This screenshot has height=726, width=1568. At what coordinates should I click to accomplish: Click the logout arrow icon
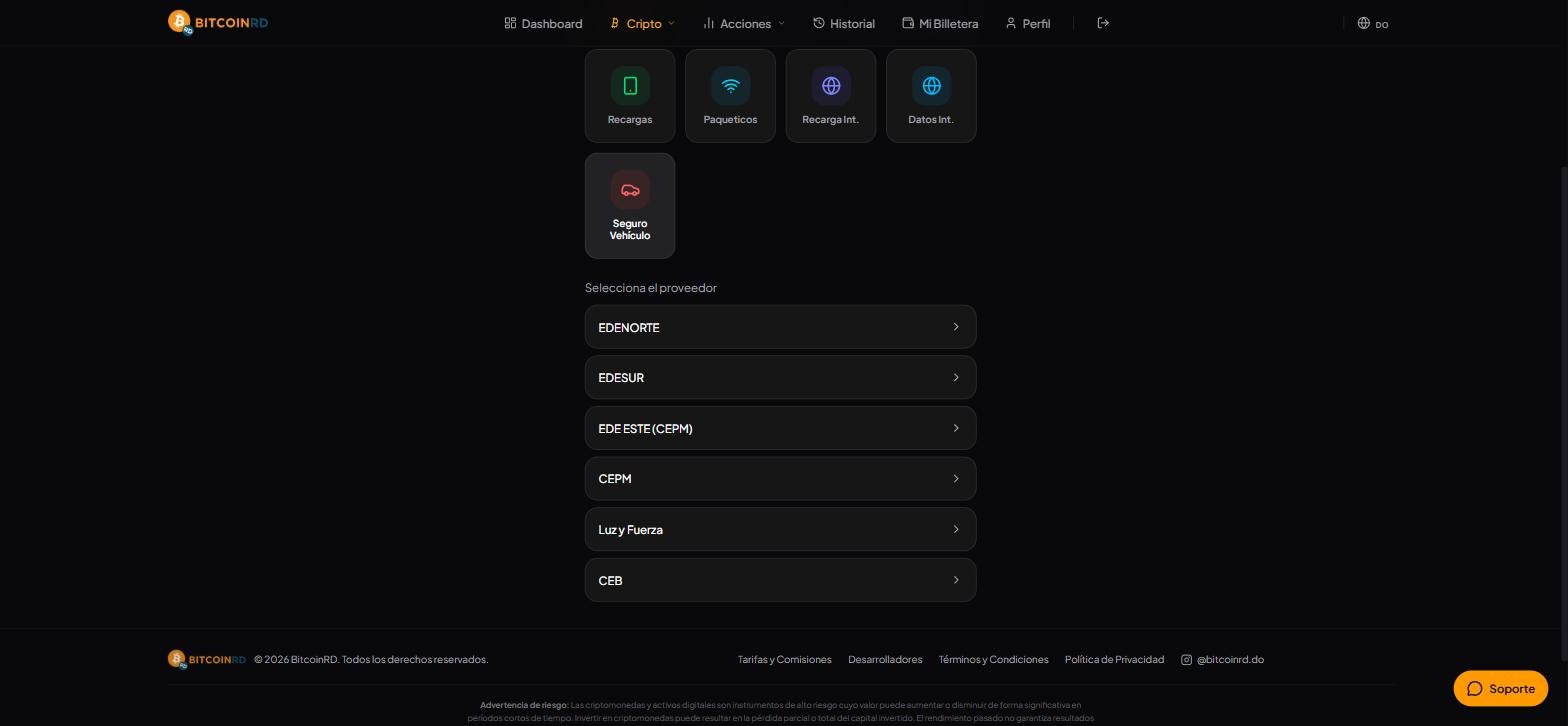point(1103,23)
